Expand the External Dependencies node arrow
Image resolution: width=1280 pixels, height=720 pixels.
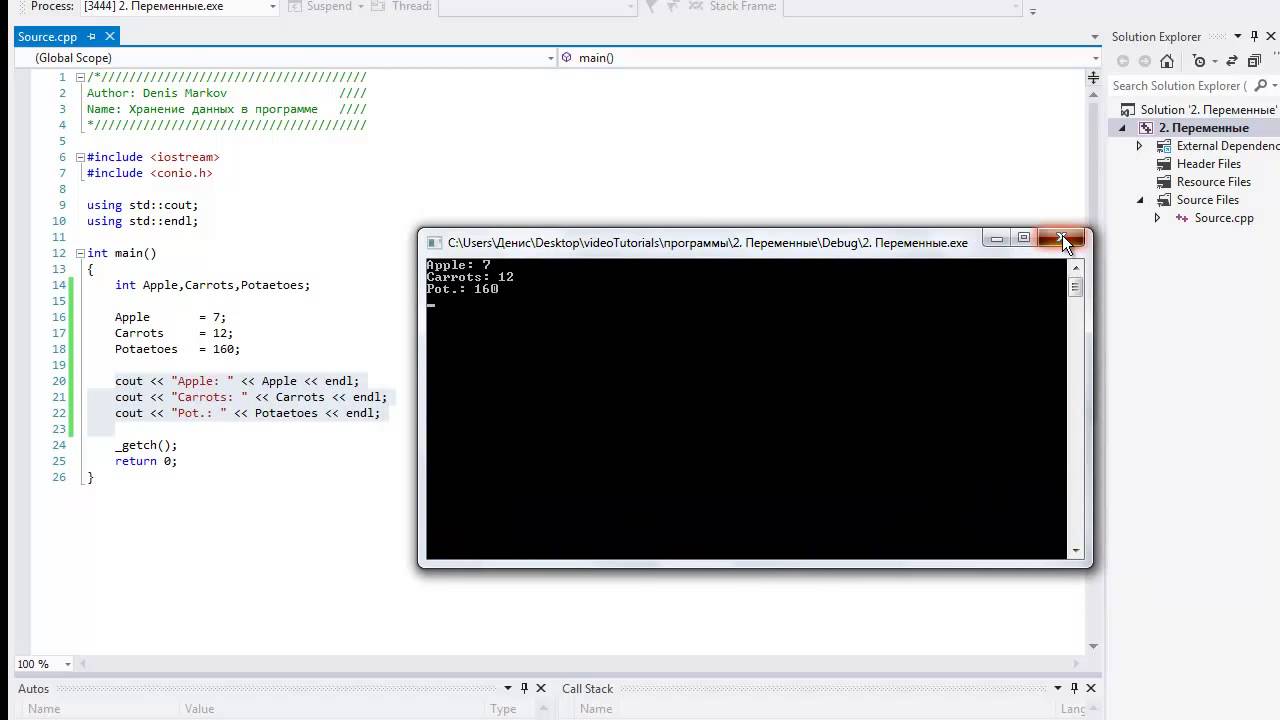click(1139, 146)
